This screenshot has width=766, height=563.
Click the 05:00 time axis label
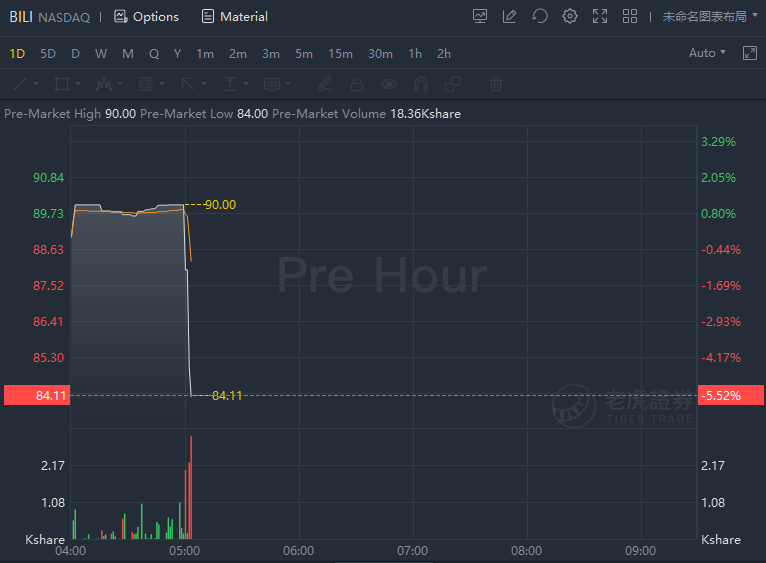(x=185, y=551)
